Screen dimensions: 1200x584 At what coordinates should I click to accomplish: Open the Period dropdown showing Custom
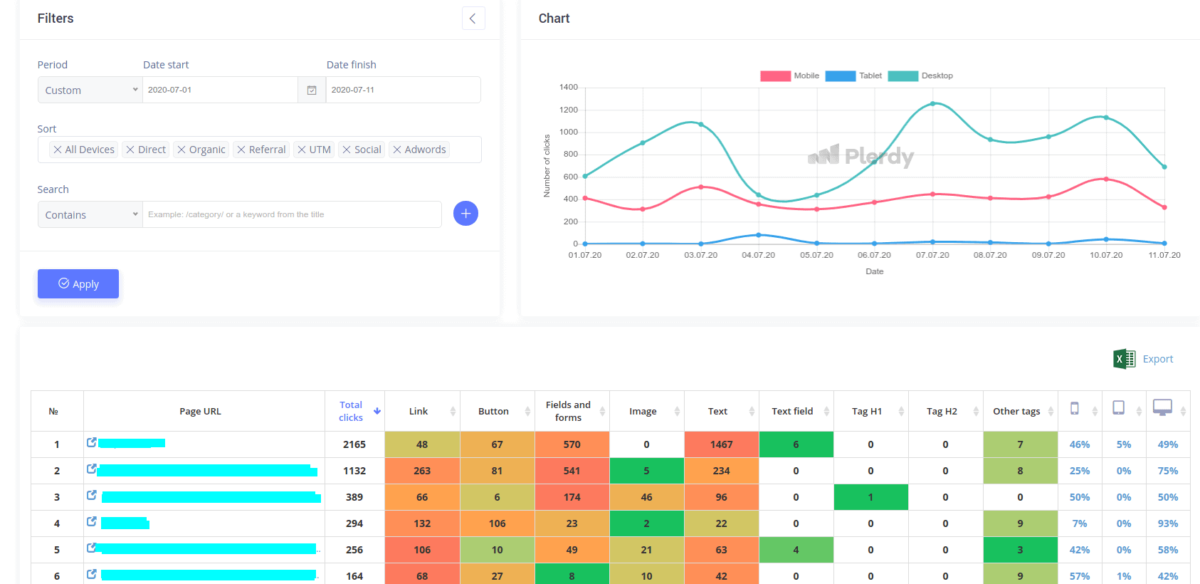click(x=89, y=89)
